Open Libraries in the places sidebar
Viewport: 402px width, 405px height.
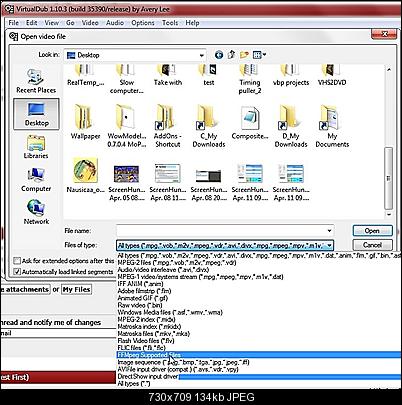coord(36,147)
